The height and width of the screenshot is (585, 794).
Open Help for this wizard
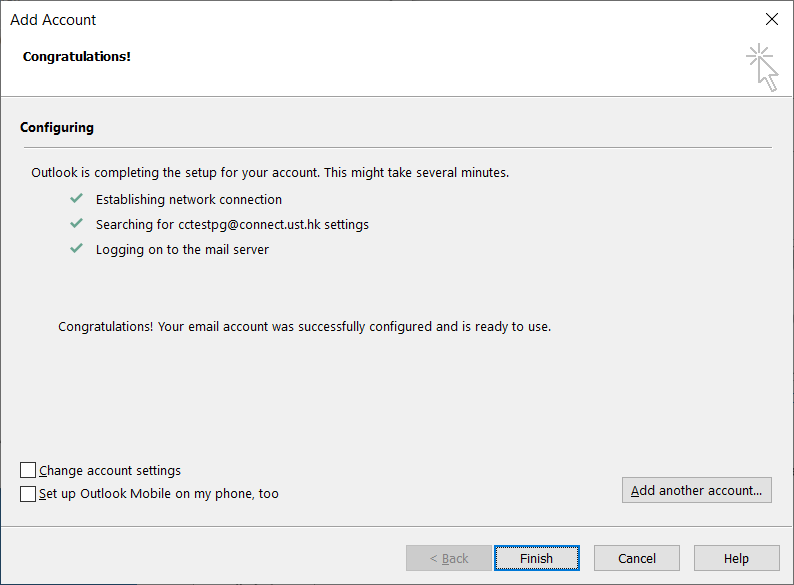tap(736, 558)
